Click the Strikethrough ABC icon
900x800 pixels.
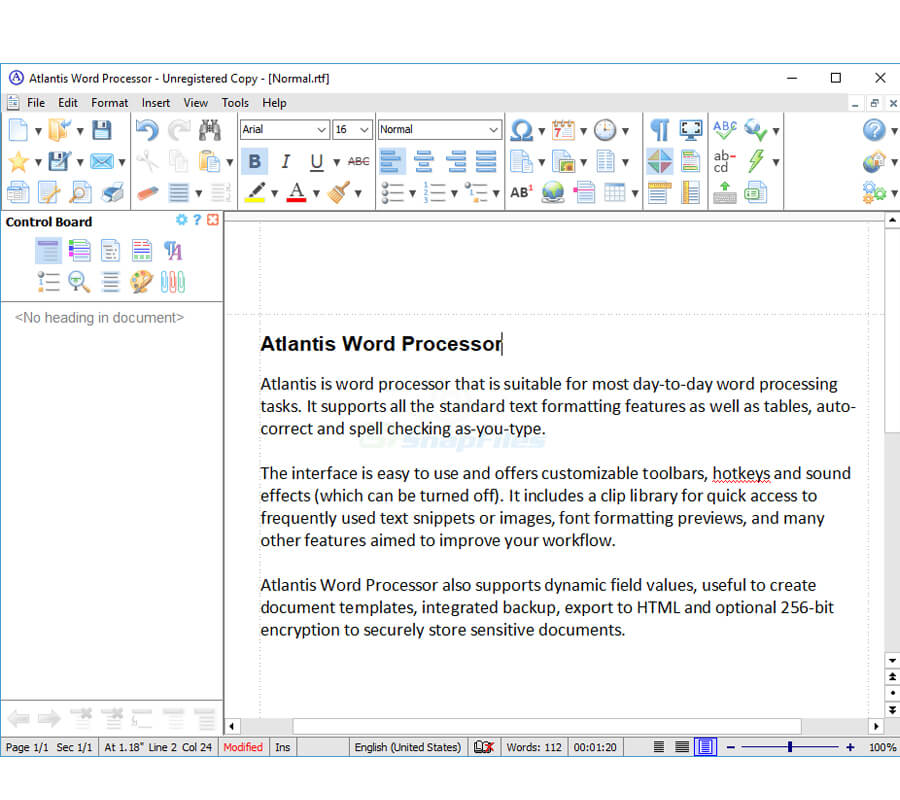(x=358, y=162)
